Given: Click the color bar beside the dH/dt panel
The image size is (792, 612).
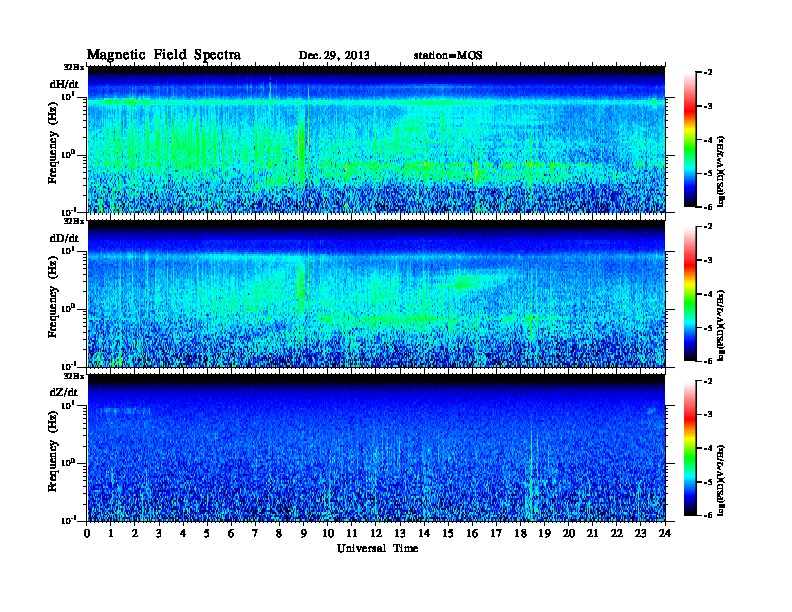Looking at the screenshot, I should tap(689, 140).
